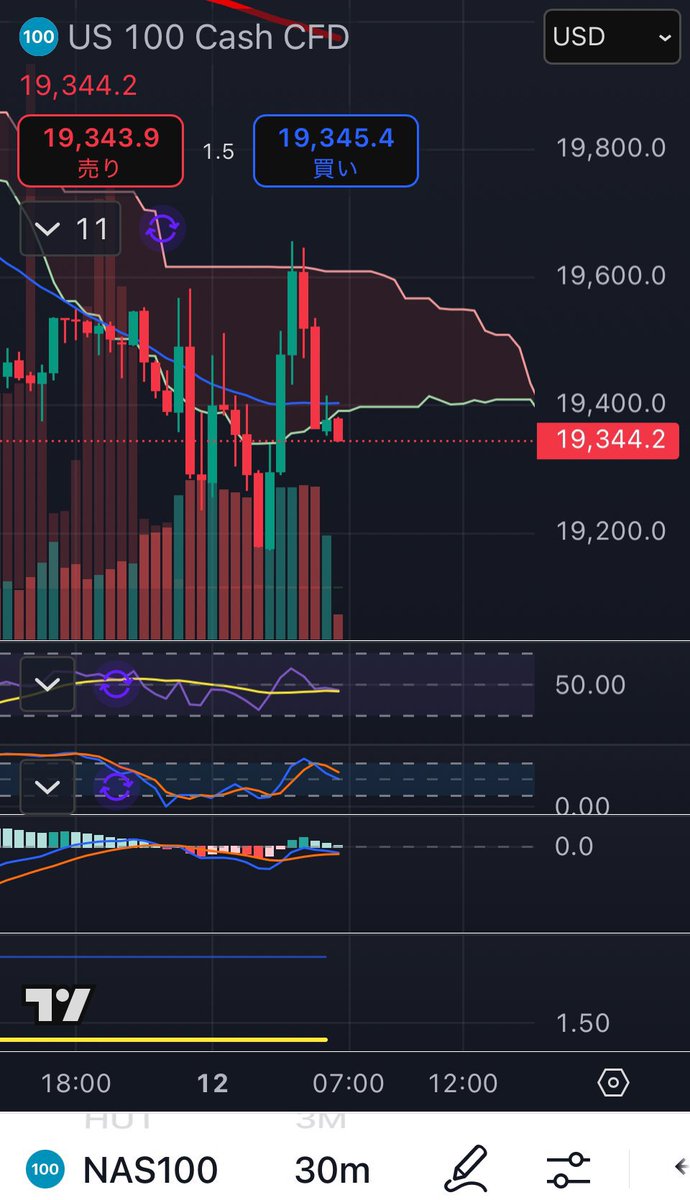
Task: Click the 19,800.0 price axis label
Action: coord(611,149)
